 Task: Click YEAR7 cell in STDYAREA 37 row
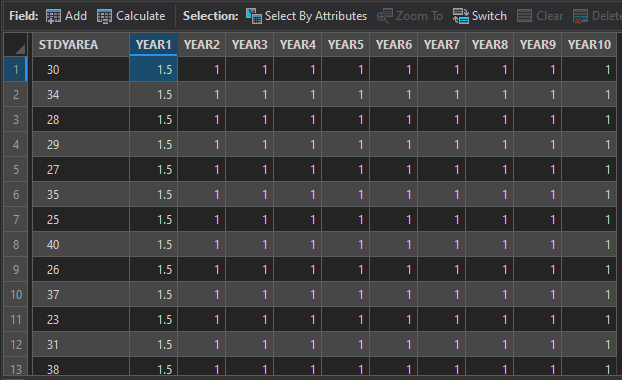click(442, 294)
